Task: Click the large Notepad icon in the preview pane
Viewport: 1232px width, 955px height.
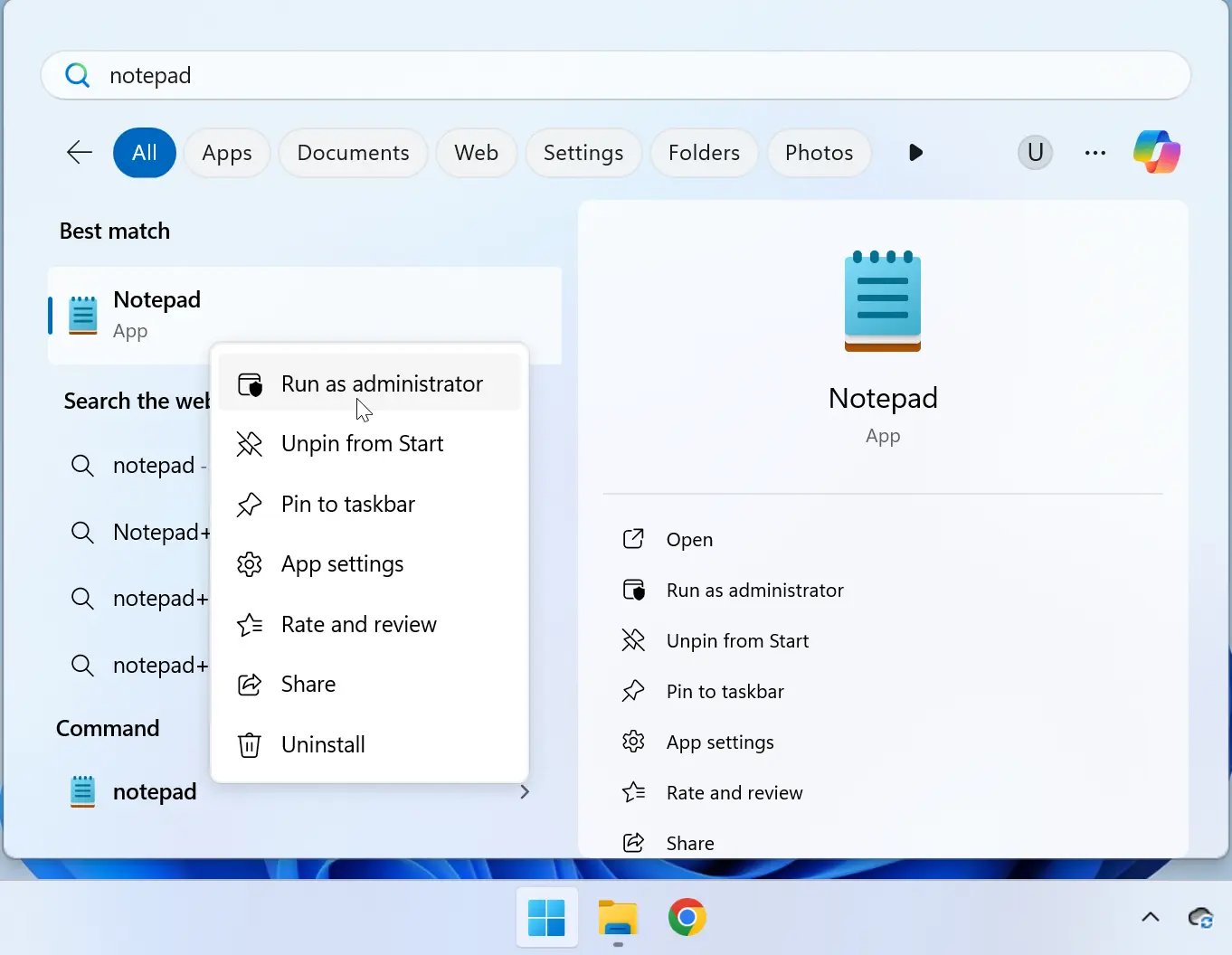Action: [x=883, y=301]
